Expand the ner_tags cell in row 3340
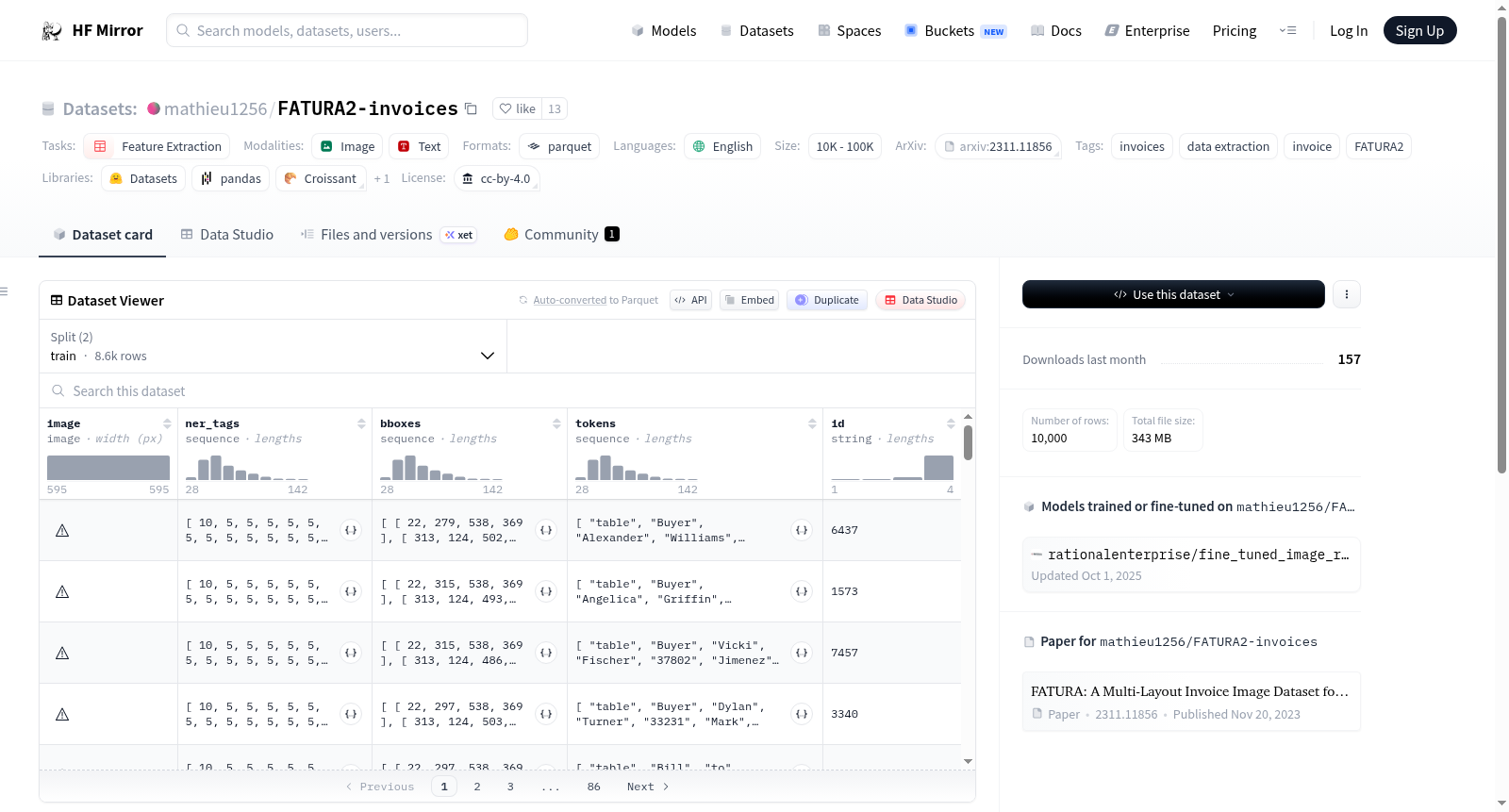 point(351,714)
